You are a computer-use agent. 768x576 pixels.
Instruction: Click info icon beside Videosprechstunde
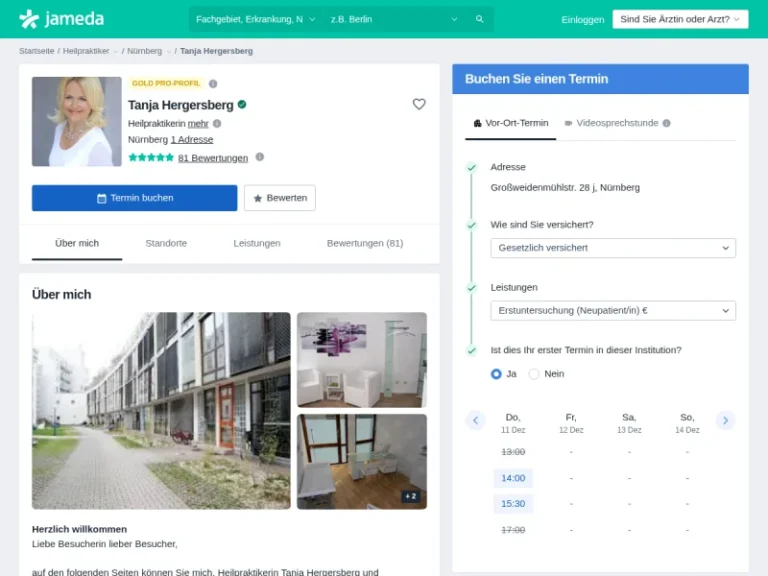(x=667, y=123)
